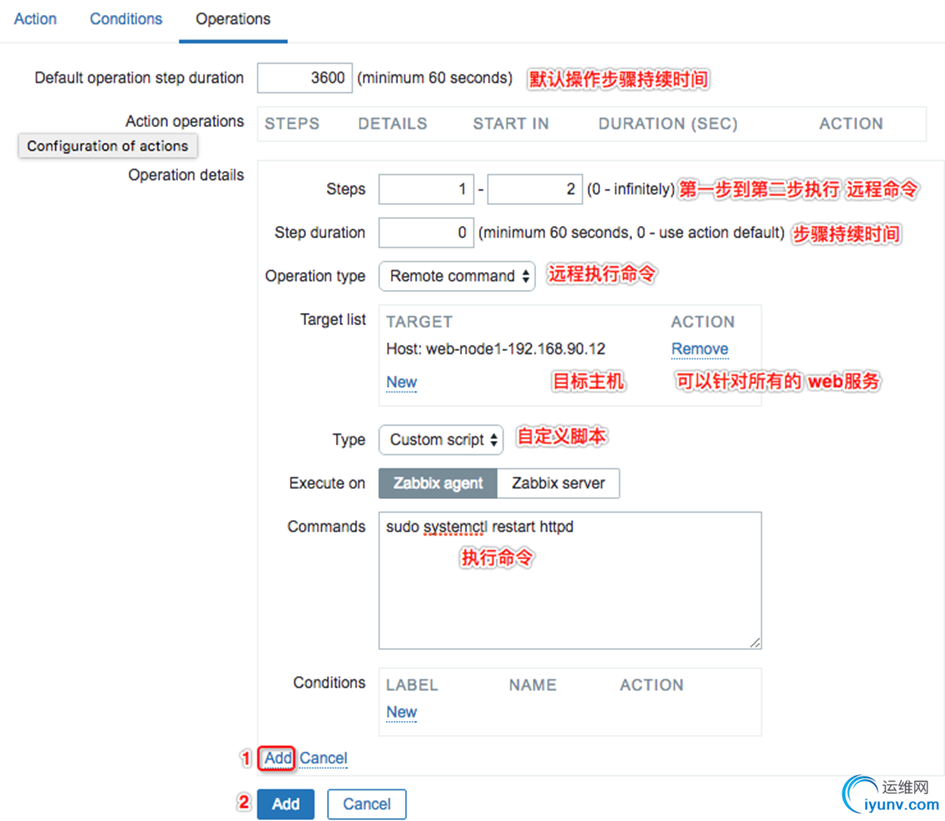Screen dimensions: 945x821
Task: Remove target host web-node1
Action: click(x=700, y=349)
